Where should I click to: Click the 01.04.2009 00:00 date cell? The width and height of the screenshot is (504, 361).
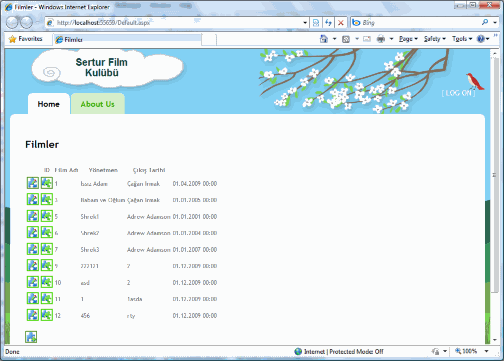[x=195, y=184]
